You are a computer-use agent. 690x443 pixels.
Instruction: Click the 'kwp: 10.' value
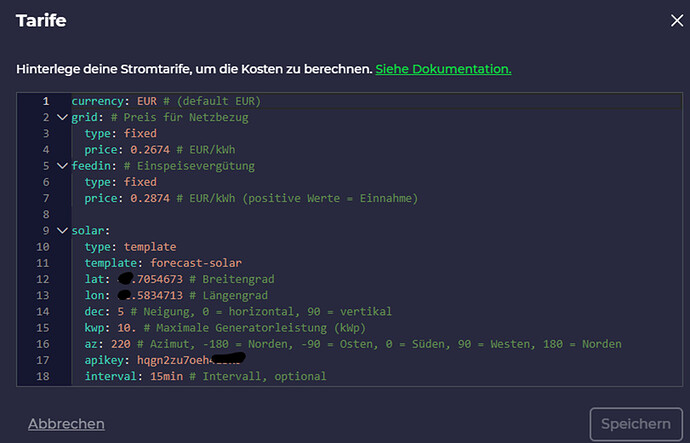pos(127,328)
